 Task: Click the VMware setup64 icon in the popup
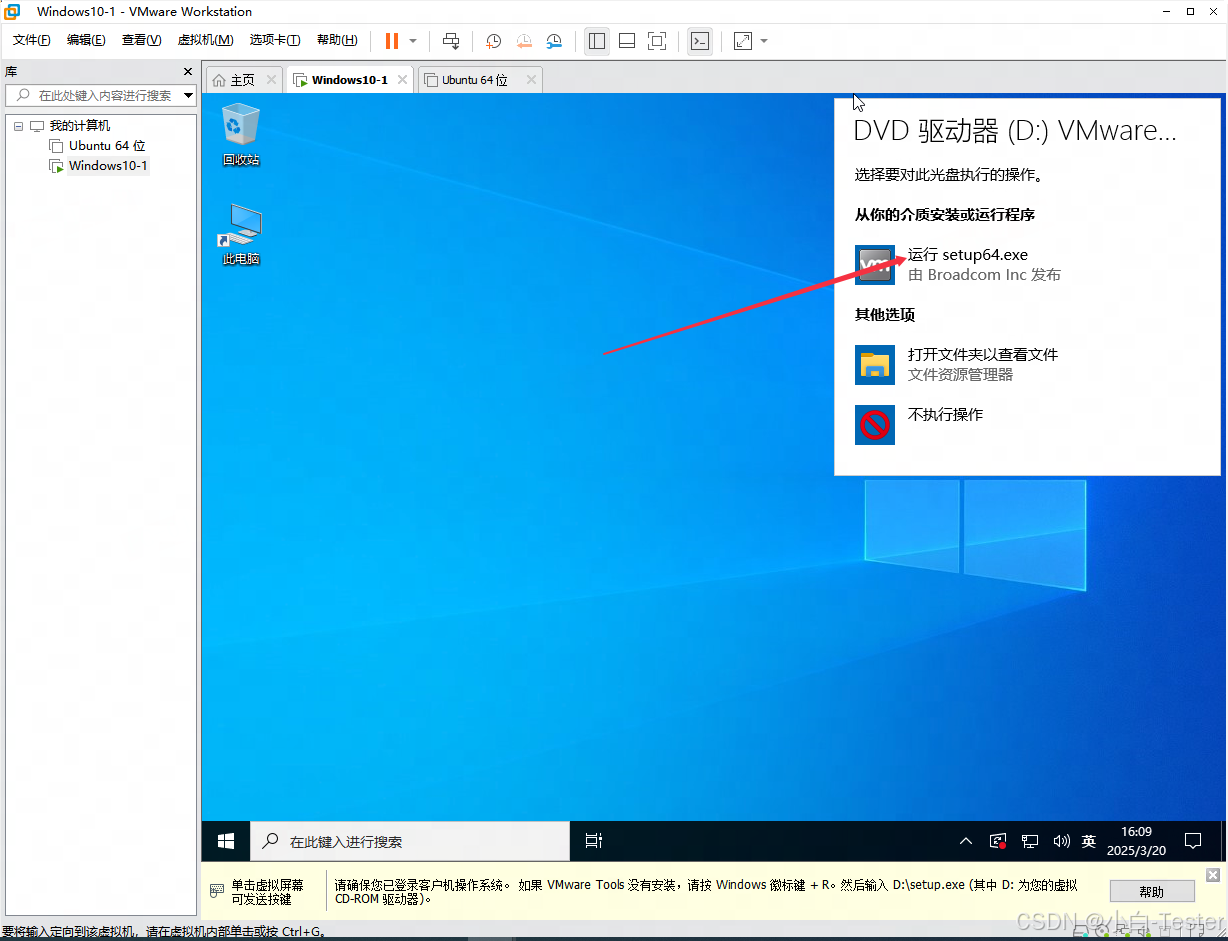click(875, 265)
